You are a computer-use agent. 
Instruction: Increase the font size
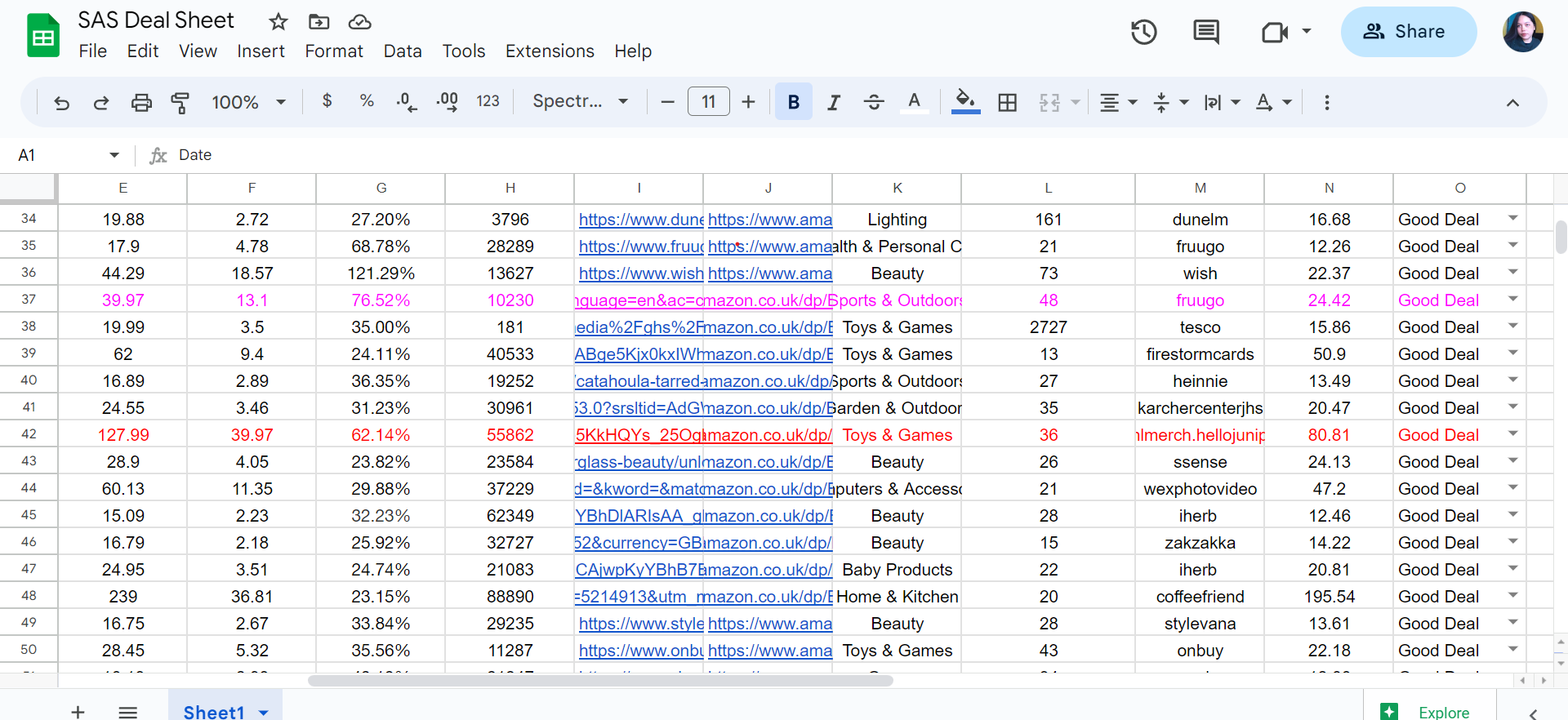[x=748, y=102]
